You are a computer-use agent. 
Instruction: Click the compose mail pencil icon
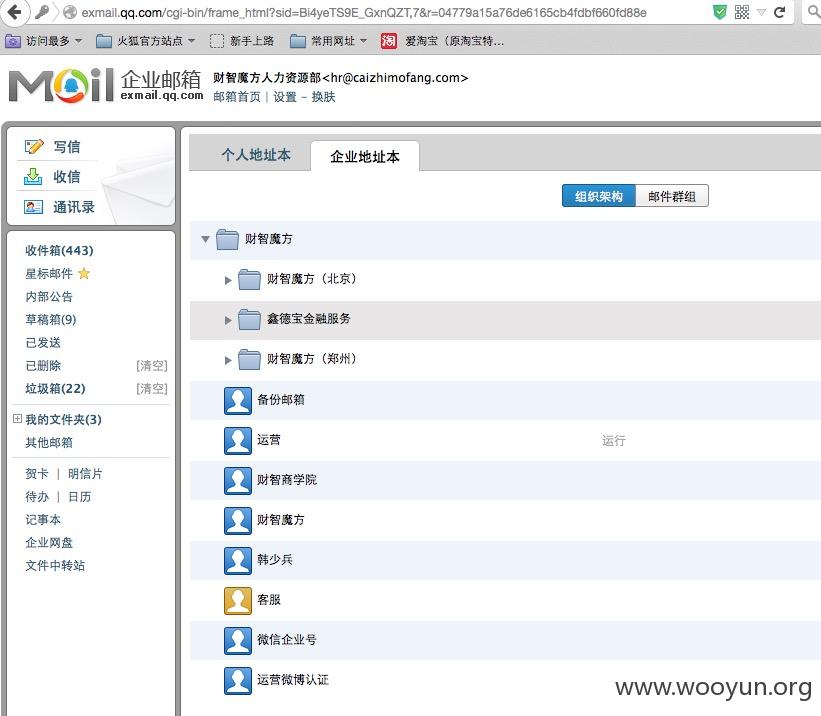tap(34, 147)
